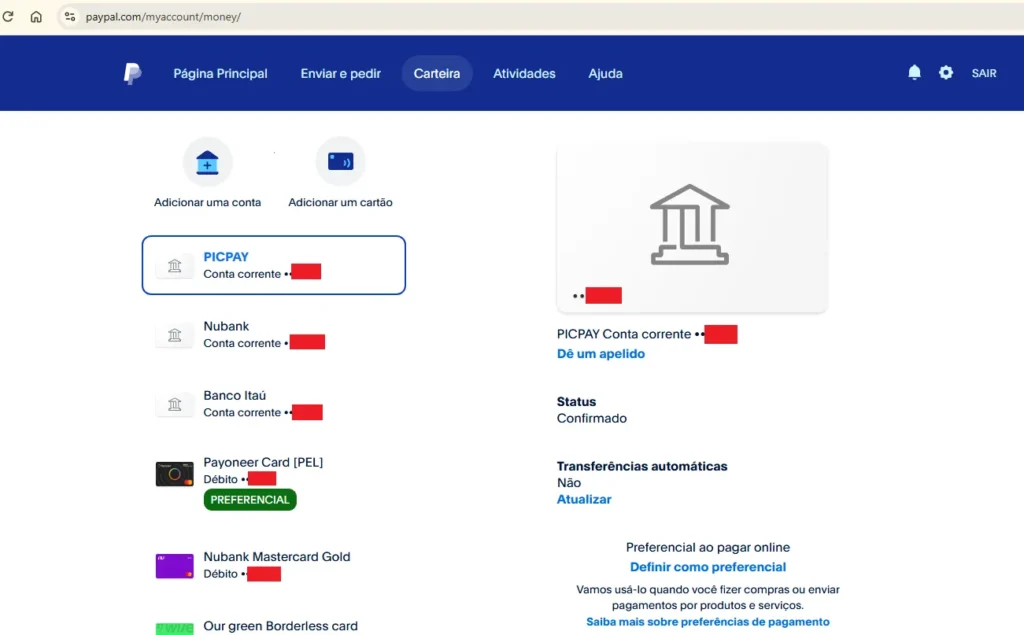Click the bank icon beside Nubank
1024x635 pixels.
[174, 335]
